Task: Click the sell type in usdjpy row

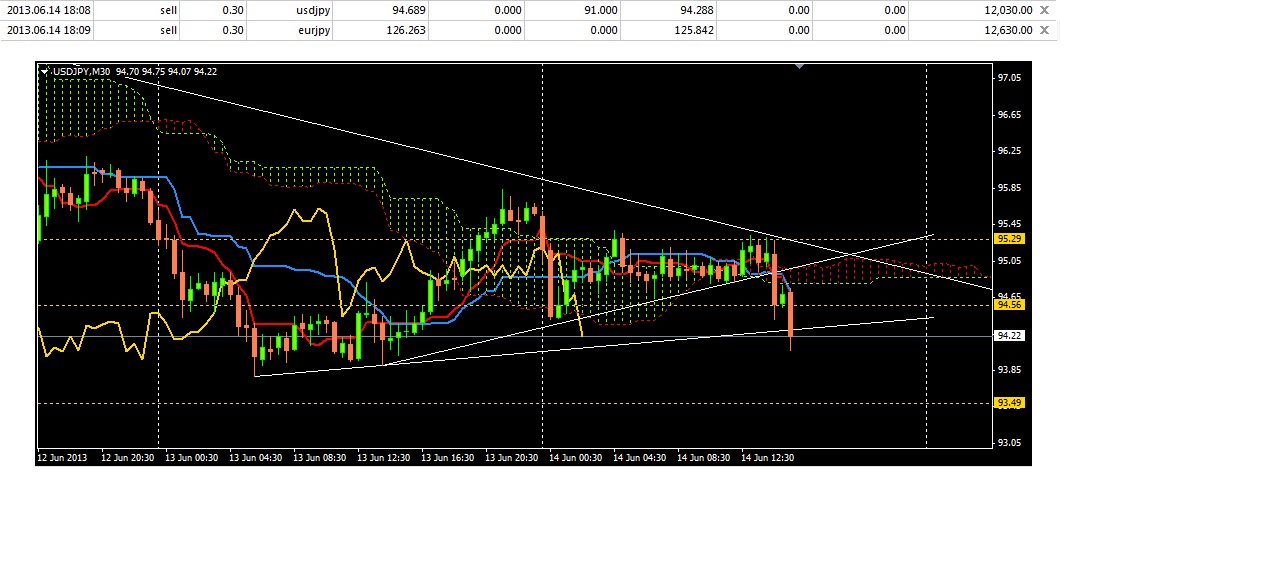Action: (x=168, y=10)
